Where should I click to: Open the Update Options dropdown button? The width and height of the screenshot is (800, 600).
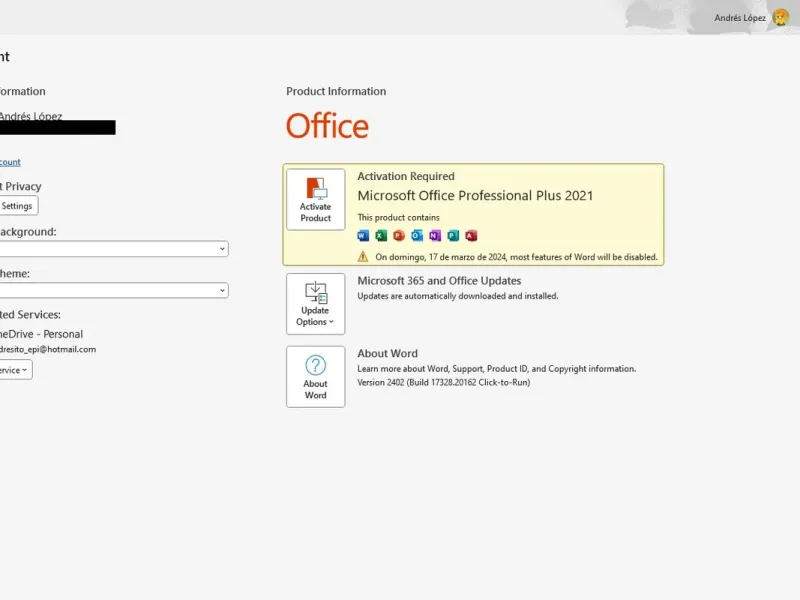click(x=315, y=304)
